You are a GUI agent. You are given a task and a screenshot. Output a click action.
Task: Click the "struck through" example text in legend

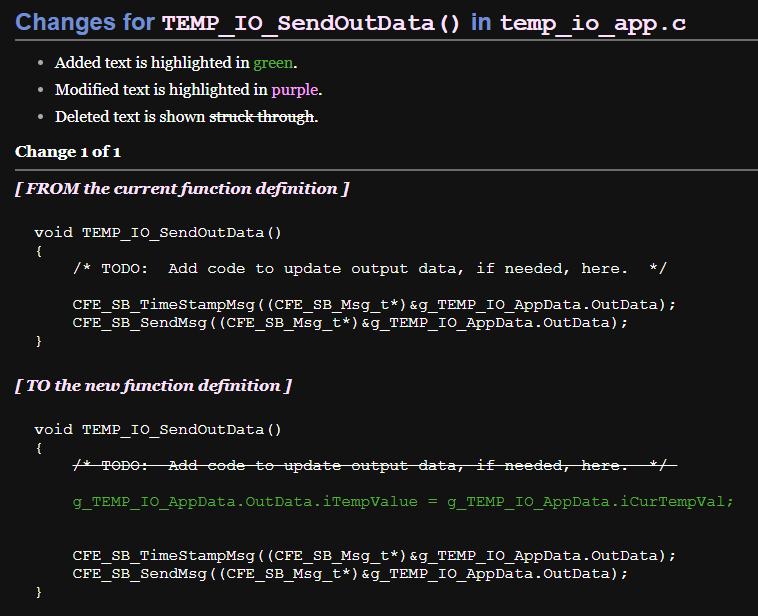[x=261, y=116]
